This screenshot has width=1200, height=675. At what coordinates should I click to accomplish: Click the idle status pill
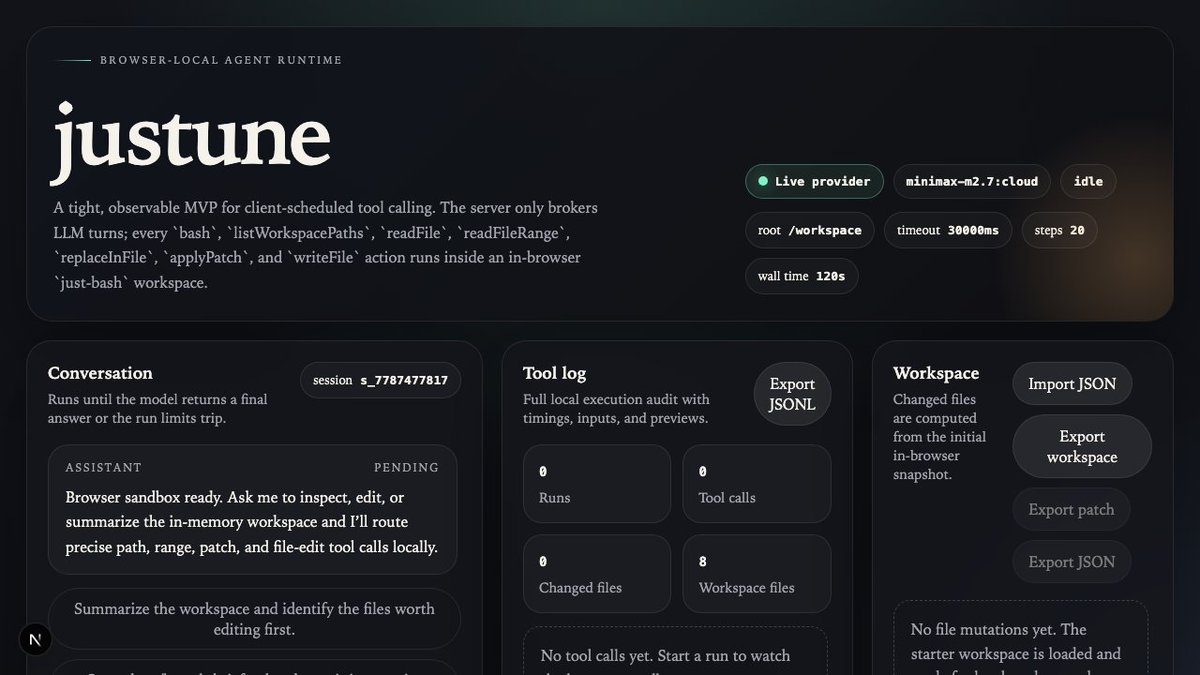pyautogui.click(x=1088, y=181)
